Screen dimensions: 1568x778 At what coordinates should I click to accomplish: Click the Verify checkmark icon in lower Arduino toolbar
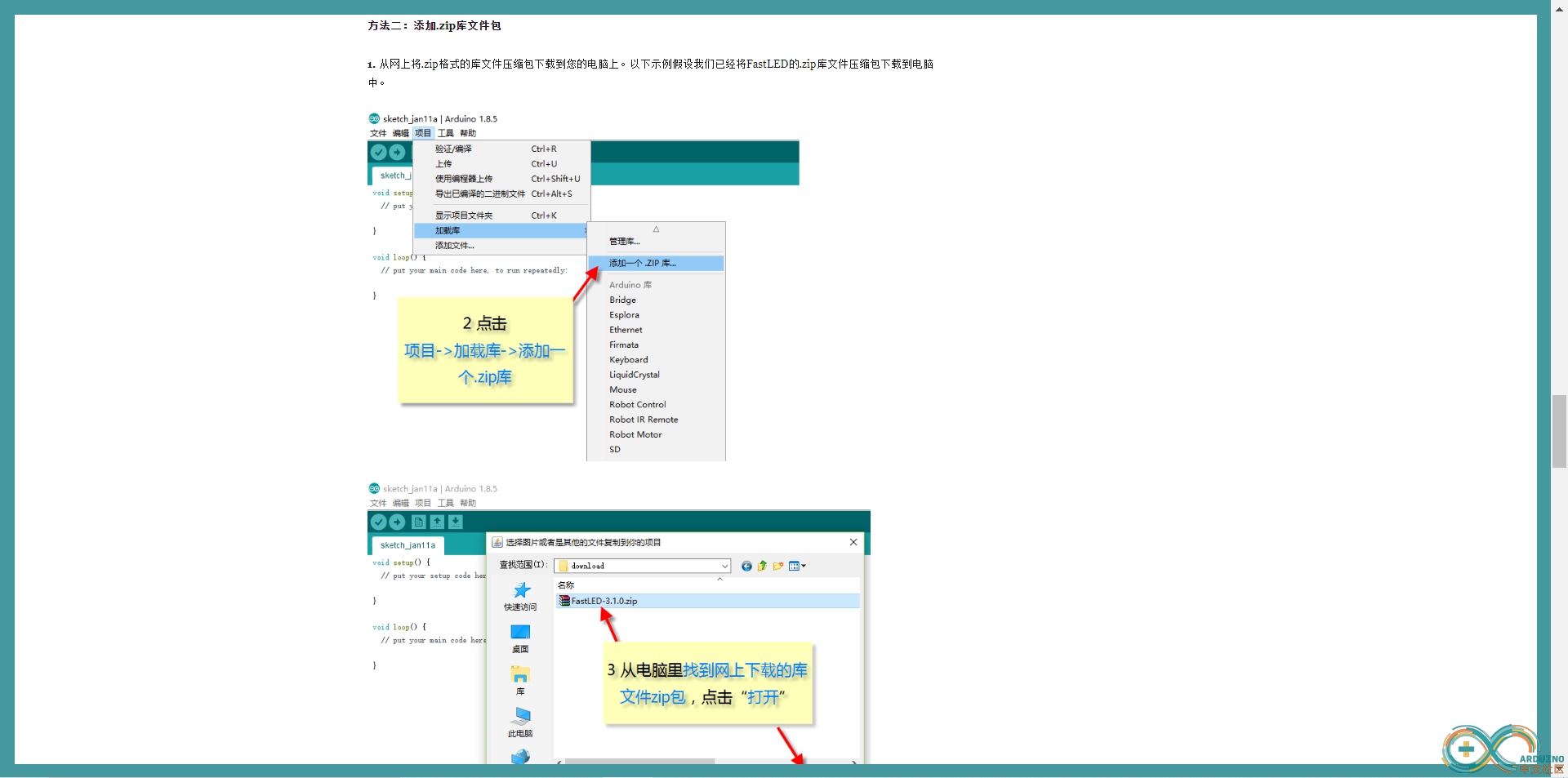click(378, 522)
